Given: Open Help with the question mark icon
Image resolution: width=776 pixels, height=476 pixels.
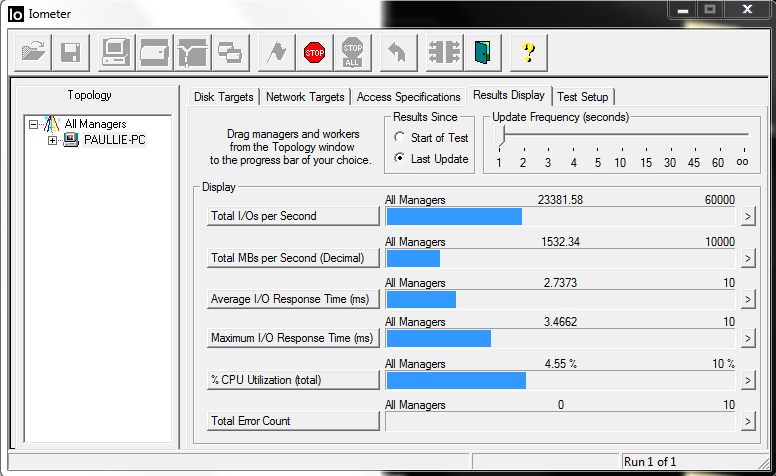Looking at the screenshot, I should coord(529,52).
